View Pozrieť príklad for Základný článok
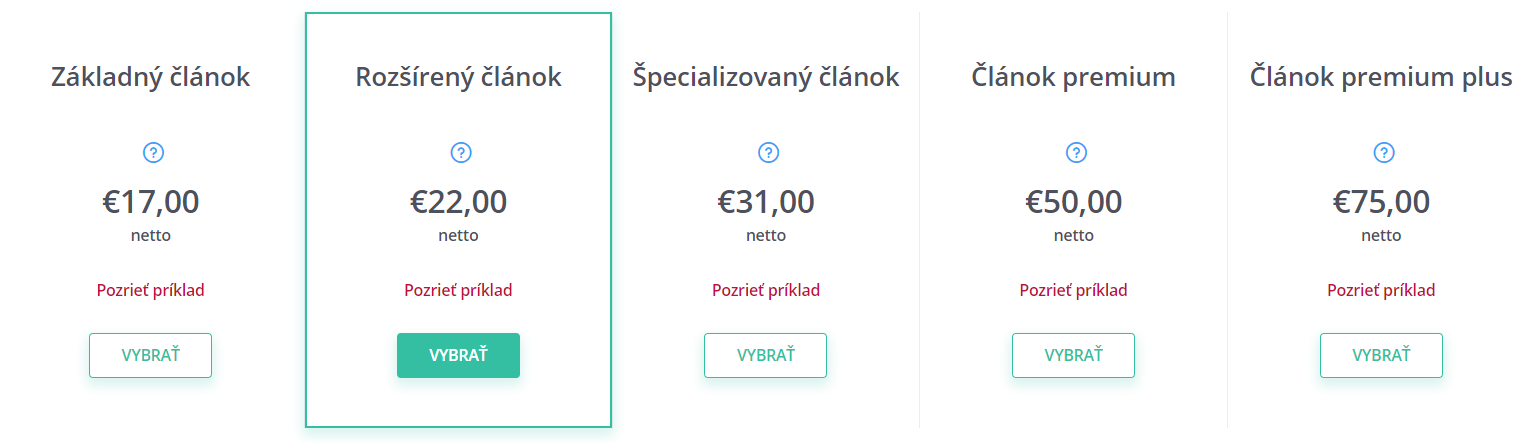Screen dimensions: 1532x443 coord(151,290)
